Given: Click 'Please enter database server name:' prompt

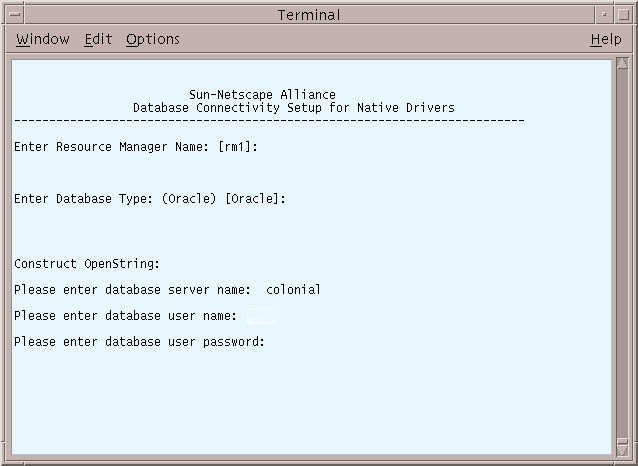Looking at the screenshot, I should 133,290.
